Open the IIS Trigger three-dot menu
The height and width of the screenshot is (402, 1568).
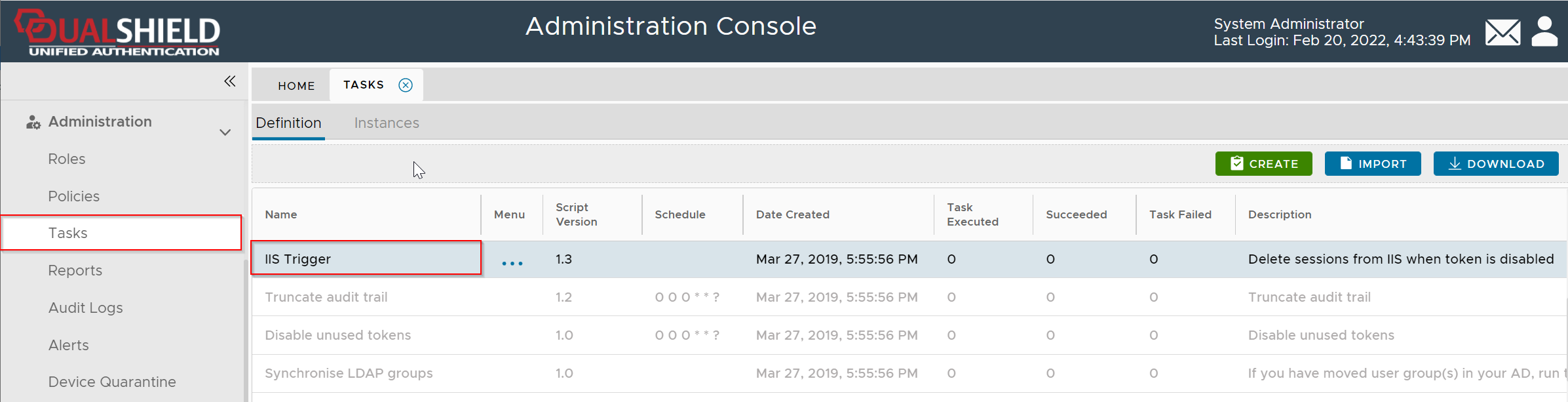click(x=512, y=263)
